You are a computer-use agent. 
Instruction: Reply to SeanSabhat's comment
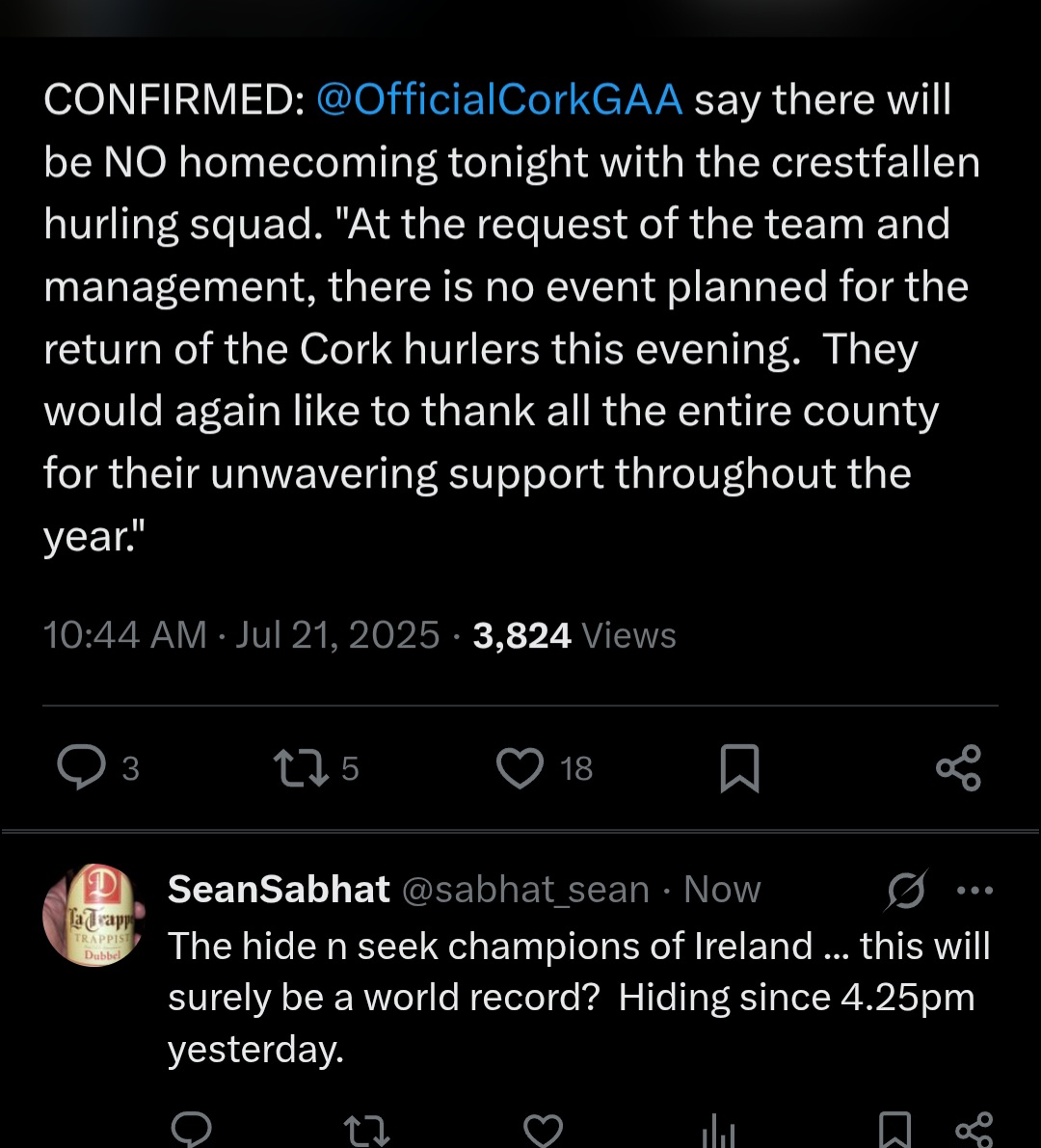tap(191, 1129)
